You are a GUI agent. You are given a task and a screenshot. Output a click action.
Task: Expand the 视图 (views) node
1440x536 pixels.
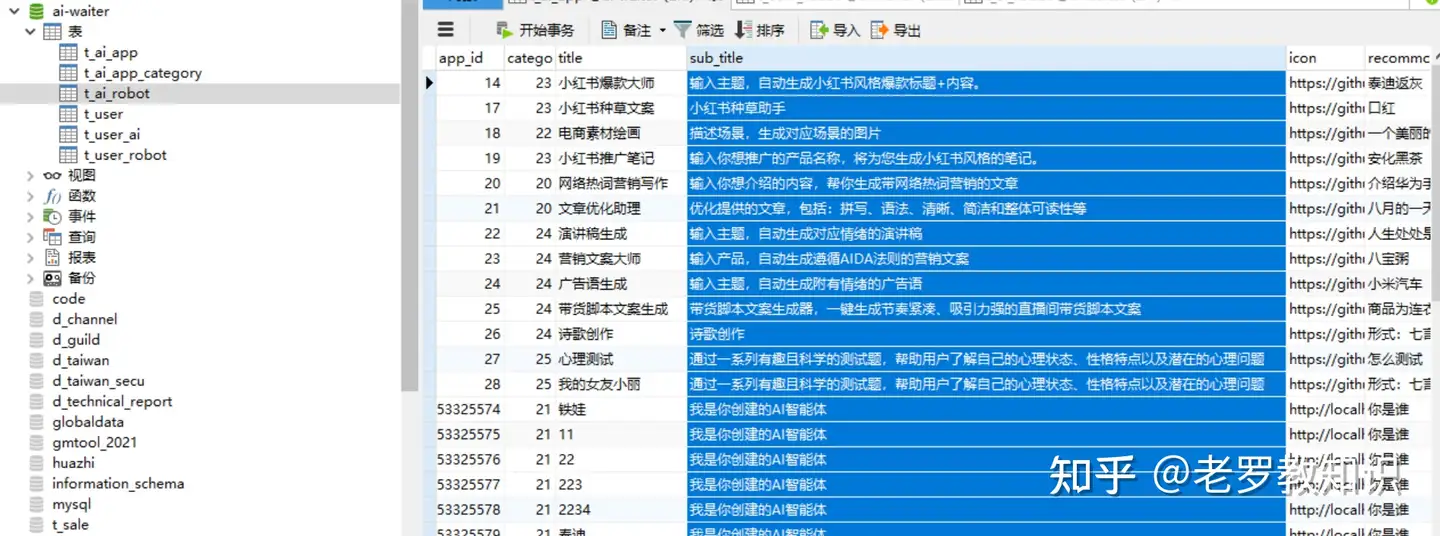30,175
